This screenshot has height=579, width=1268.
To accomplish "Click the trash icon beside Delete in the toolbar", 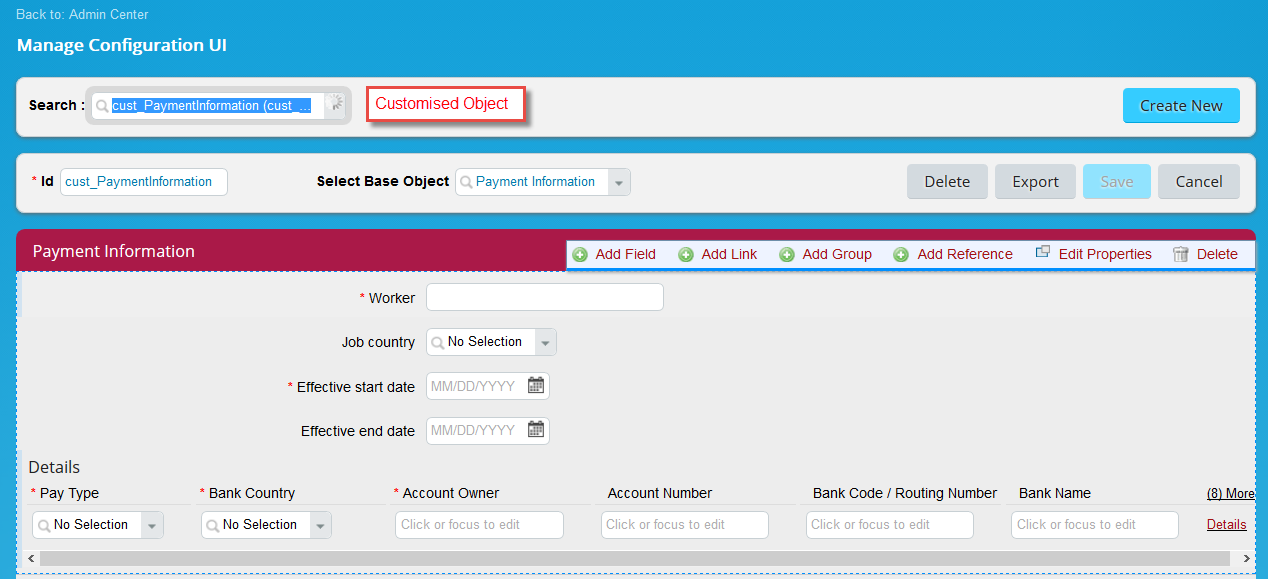I will coord(1180,254).
